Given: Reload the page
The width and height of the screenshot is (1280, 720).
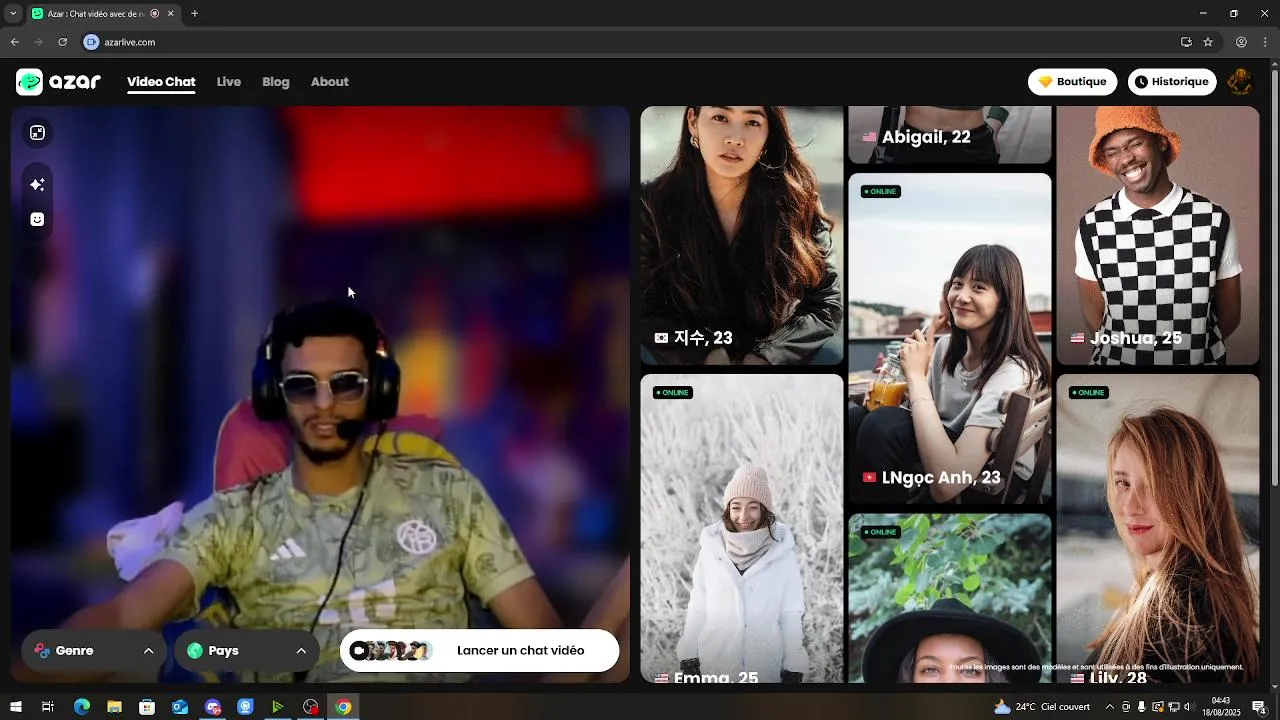Looking at the screenshot, I should point(63,42).
